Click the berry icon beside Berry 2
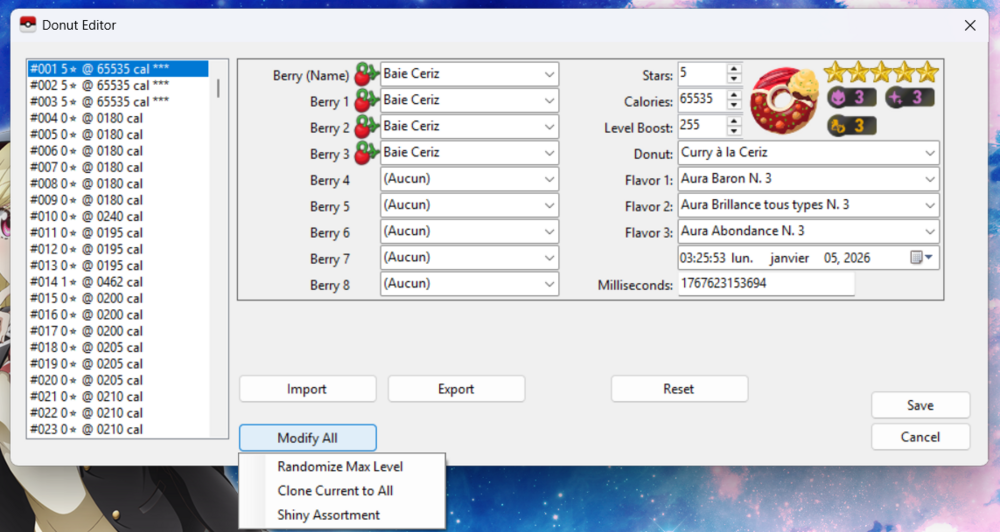The image size is (1000, 532). click(x=366, y=127)
